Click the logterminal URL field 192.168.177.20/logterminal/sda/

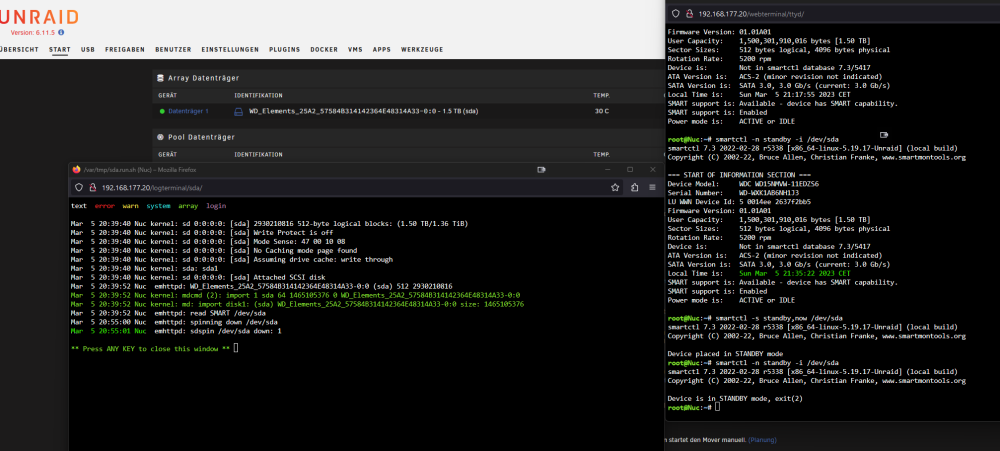[152, 188]
